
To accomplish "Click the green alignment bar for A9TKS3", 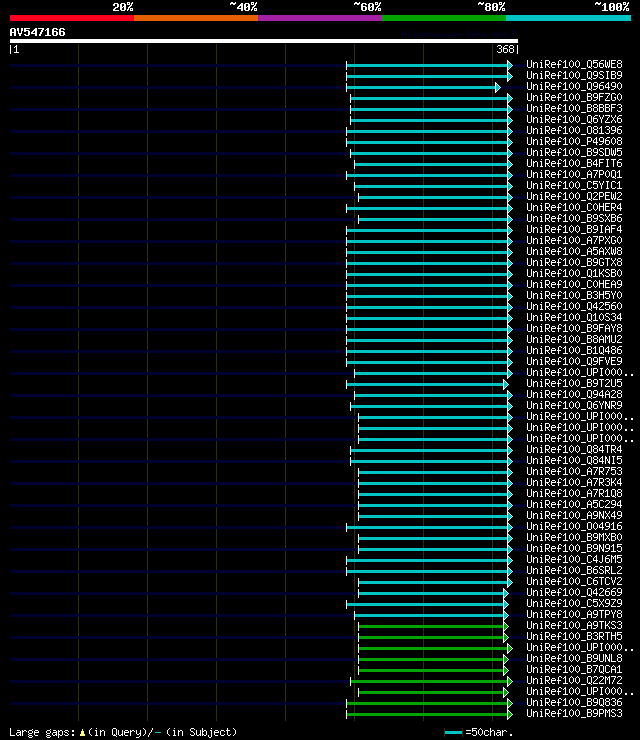I will pyautogui.click(x=433, y=627).
